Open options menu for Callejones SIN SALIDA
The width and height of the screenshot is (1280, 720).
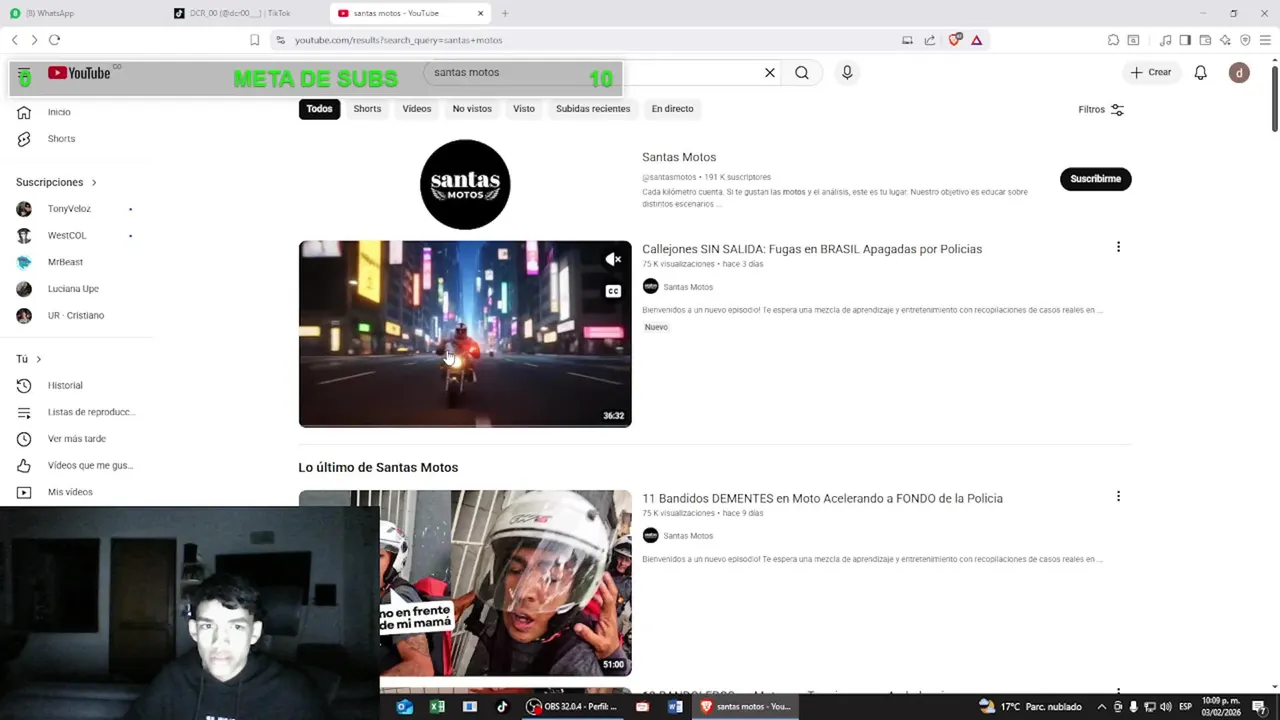coord(1118,247)
